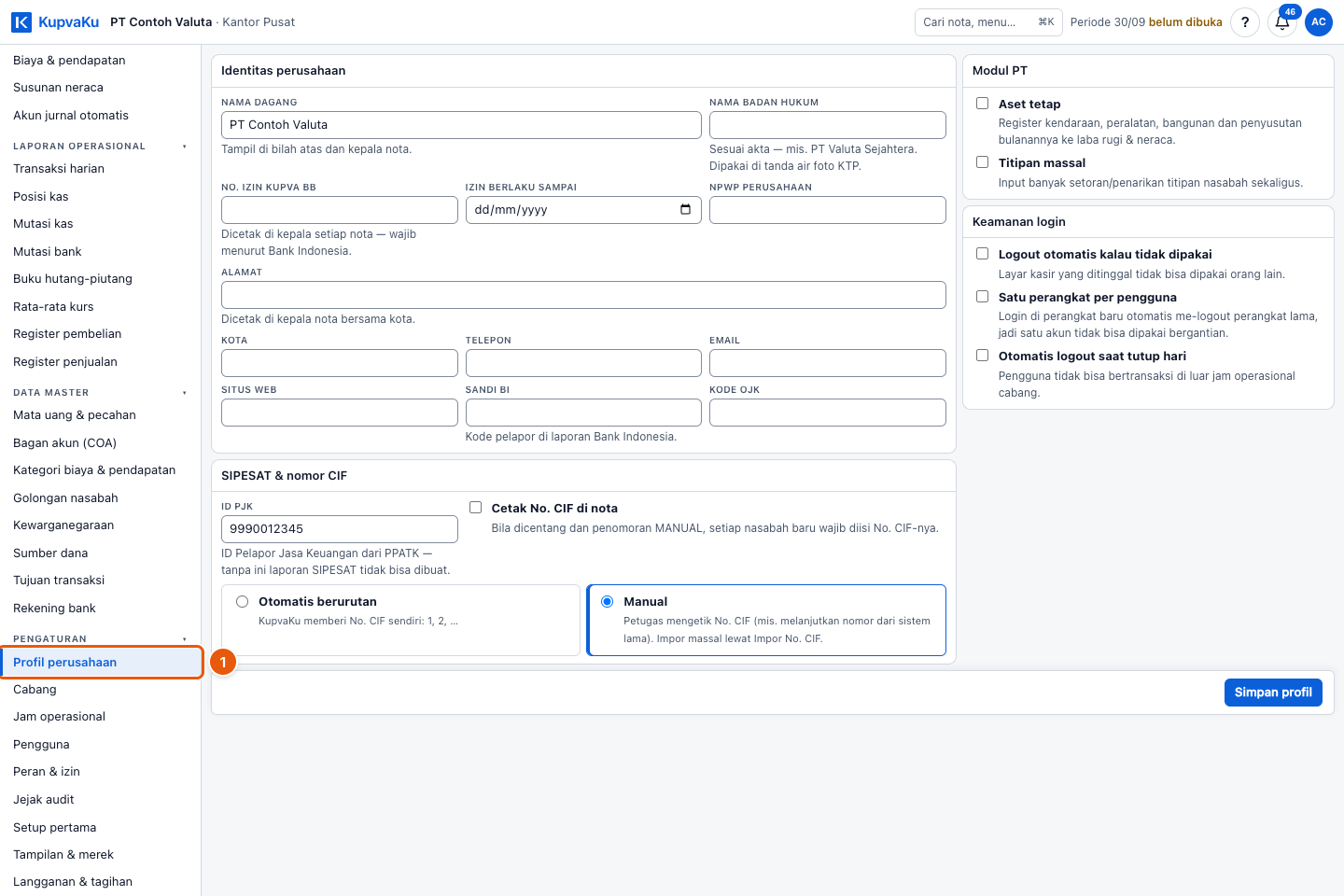This screenshot has width=1344, height=896.
Task: Open Mata uang & pecahan
Action: [100, 415]
